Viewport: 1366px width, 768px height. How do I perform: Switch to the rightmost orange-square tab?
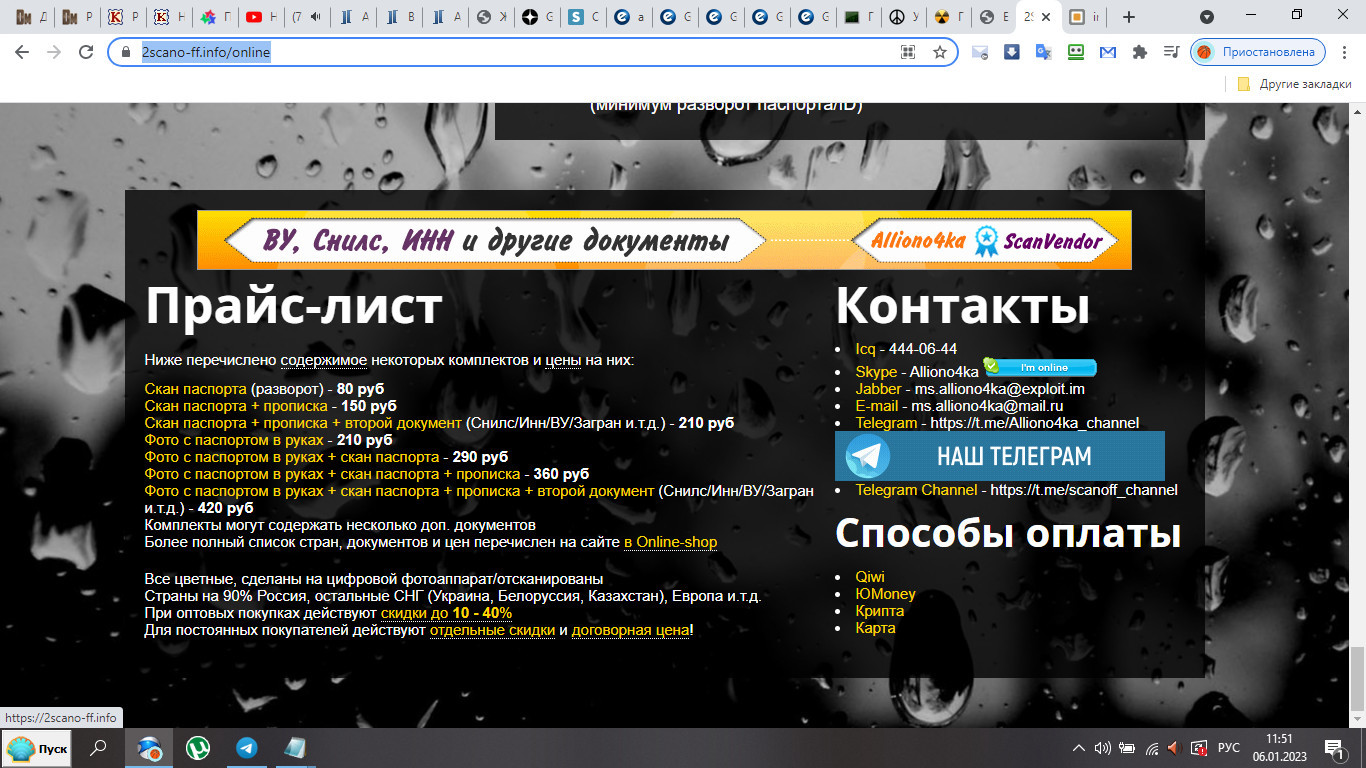pos(1086,17)
